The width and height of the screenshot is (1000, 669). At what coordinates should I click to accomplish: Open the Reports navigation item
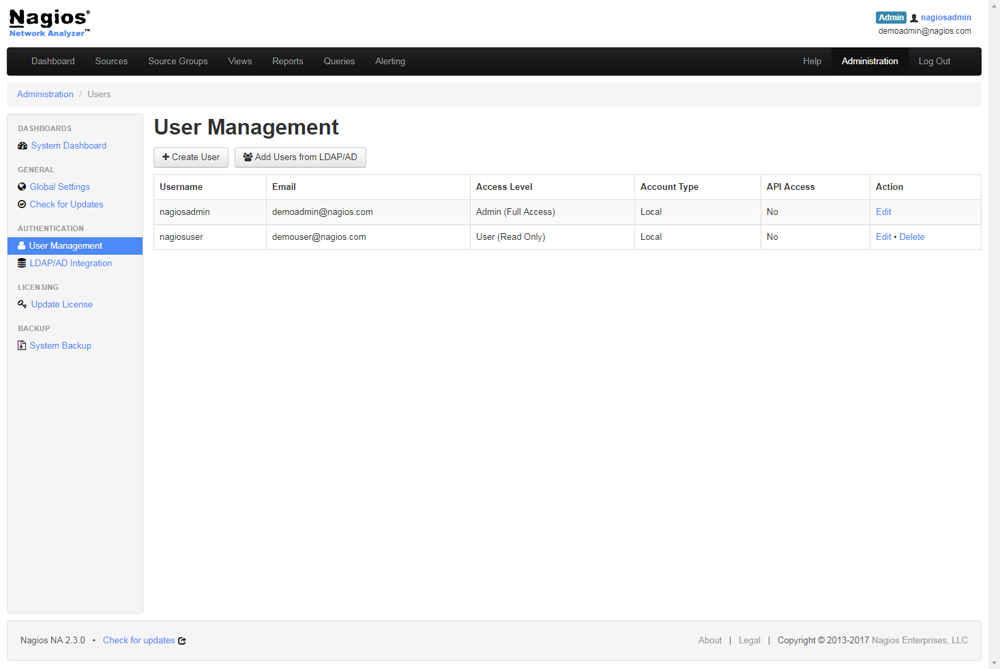coord(287,61)
